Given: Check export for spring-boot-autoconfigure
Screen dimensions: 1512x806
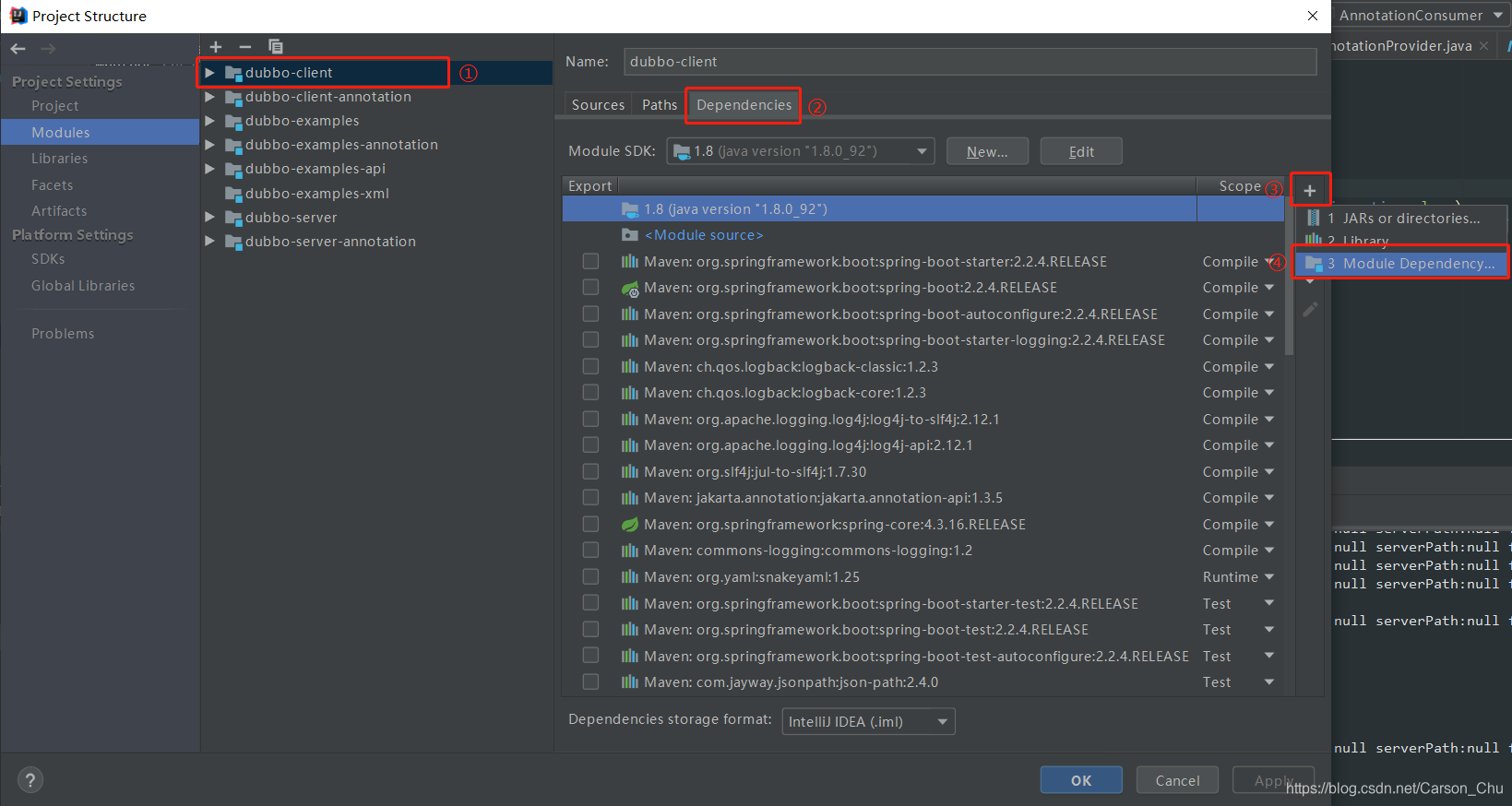Looking at the screenshot, I should point(590,314).
